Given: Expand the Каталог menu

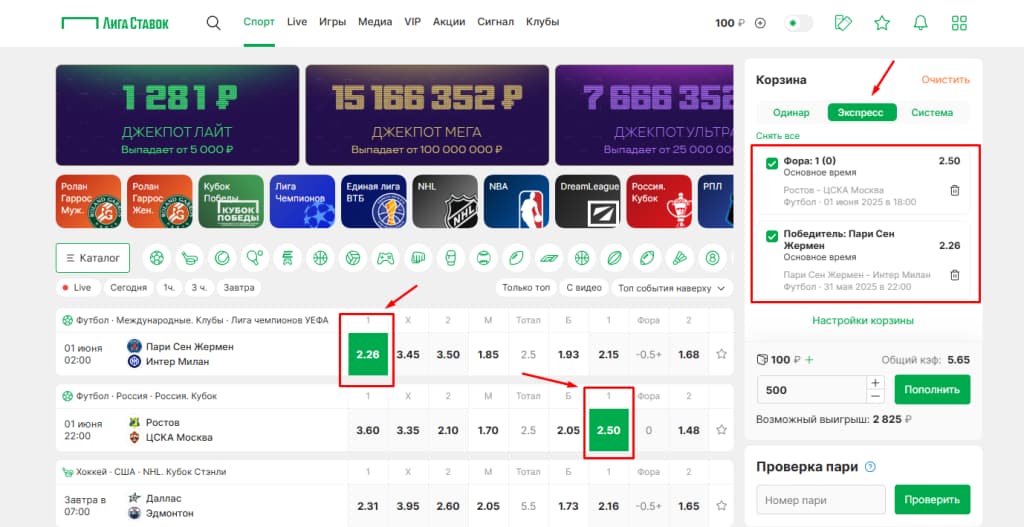Looking at the screenshot, I should pyautogui.click(x=93, y=258).
